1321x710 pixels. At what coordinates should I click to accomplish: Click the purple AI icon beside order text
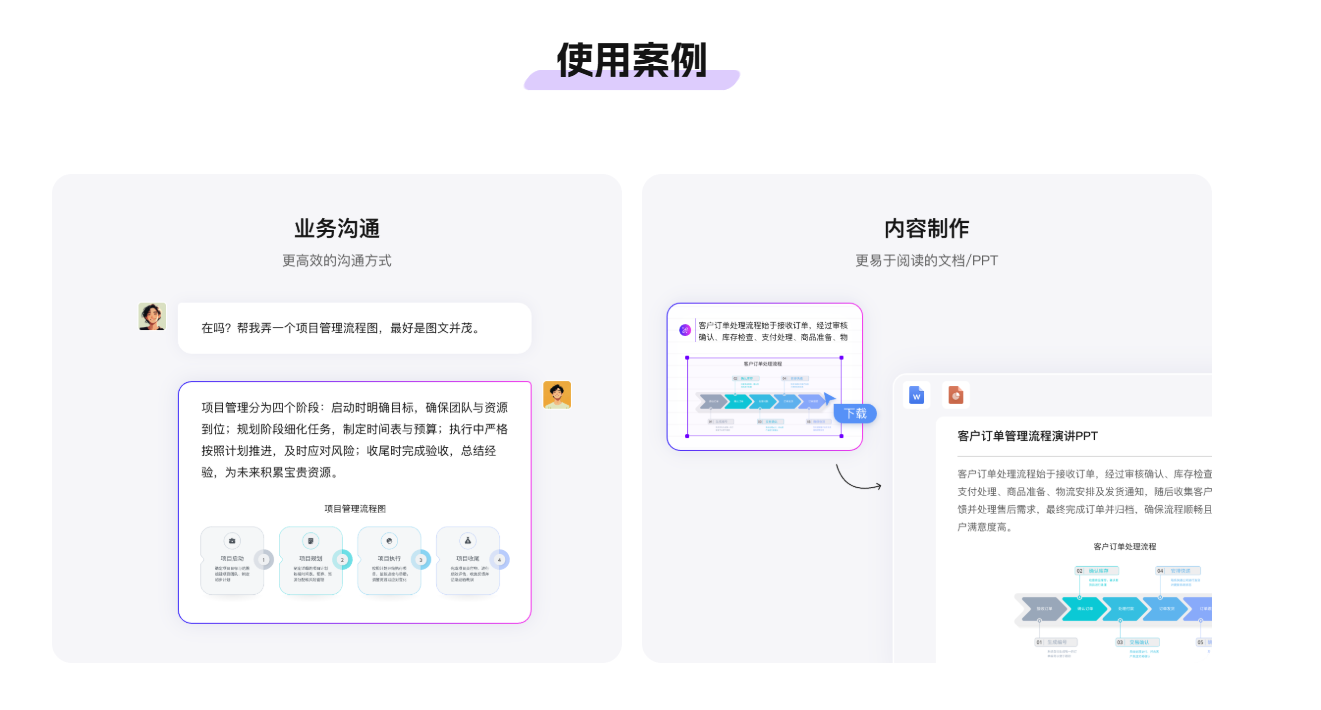685,330
